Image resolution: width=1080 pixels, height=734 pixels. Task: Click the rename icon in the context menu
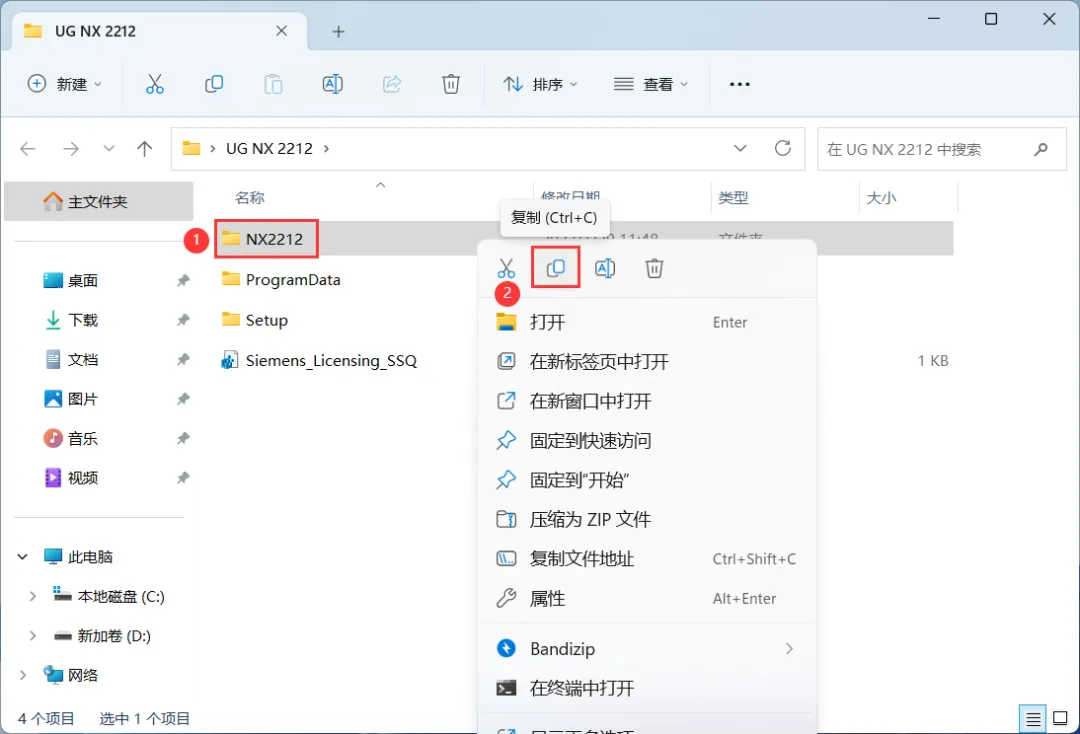point(605,268)
